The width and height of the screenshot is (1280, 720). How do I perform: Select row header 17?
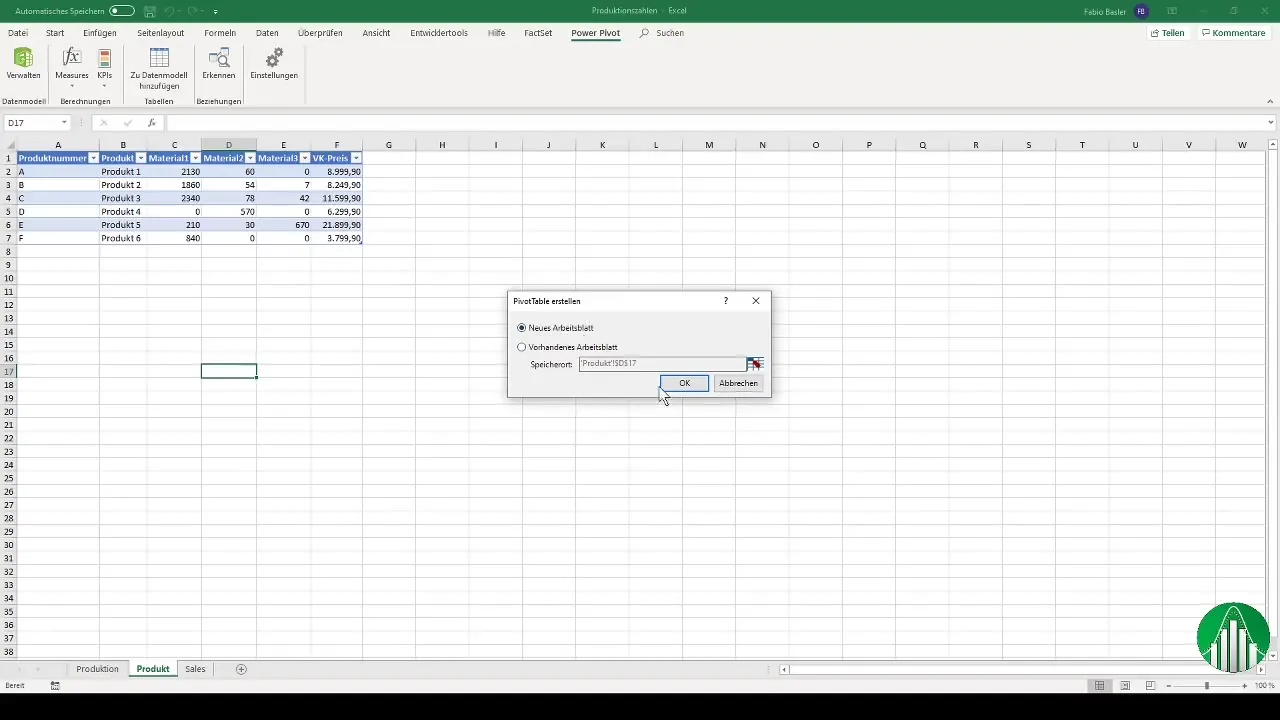(8, 371)
